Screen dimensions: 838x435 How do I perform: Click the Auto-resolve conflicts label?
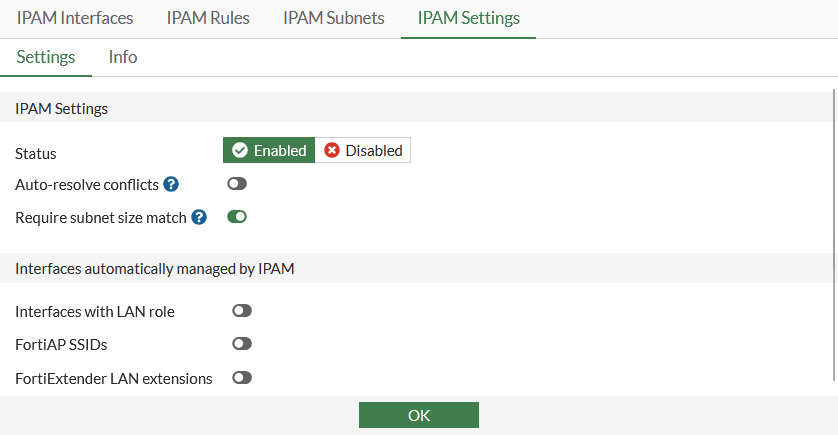87,185
